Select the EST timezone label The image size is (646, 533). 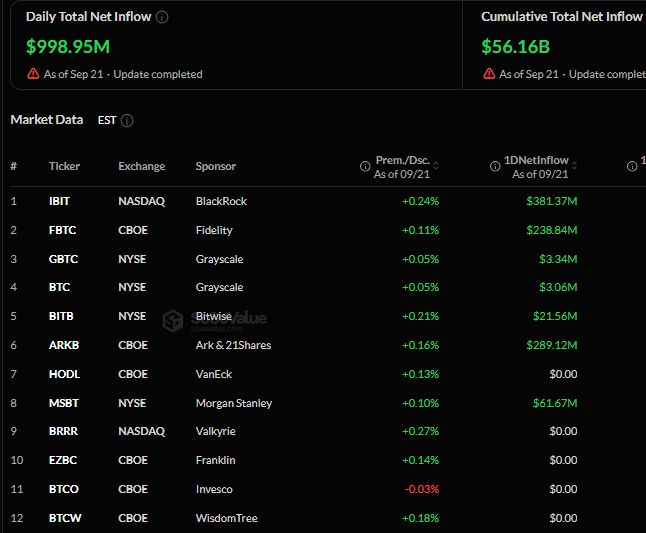click(107, 120)
